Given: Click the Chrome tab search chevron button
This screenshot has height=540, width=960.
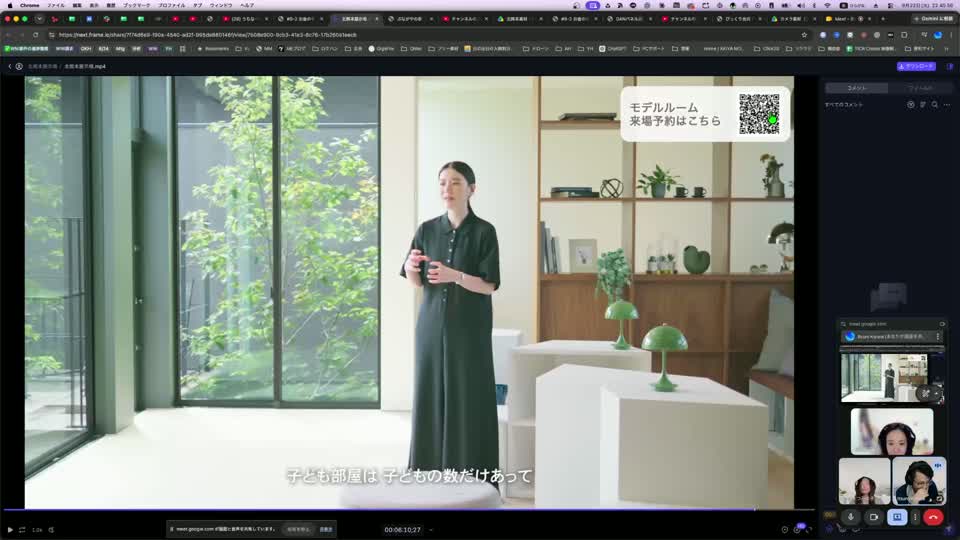Looking at the screenshot, I should (x=39, y=19).
